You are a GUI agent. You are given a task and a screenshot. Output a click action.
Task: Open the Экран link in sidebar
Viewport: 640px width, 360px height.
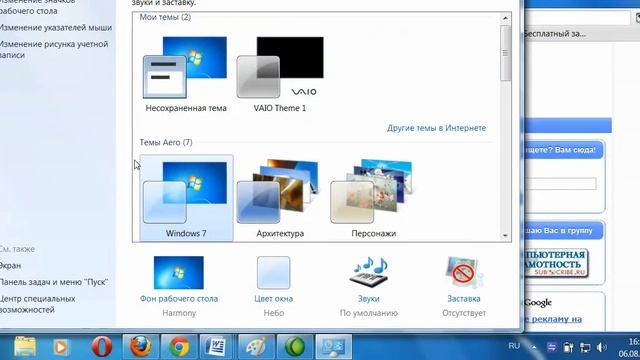(x=10, y=266)
